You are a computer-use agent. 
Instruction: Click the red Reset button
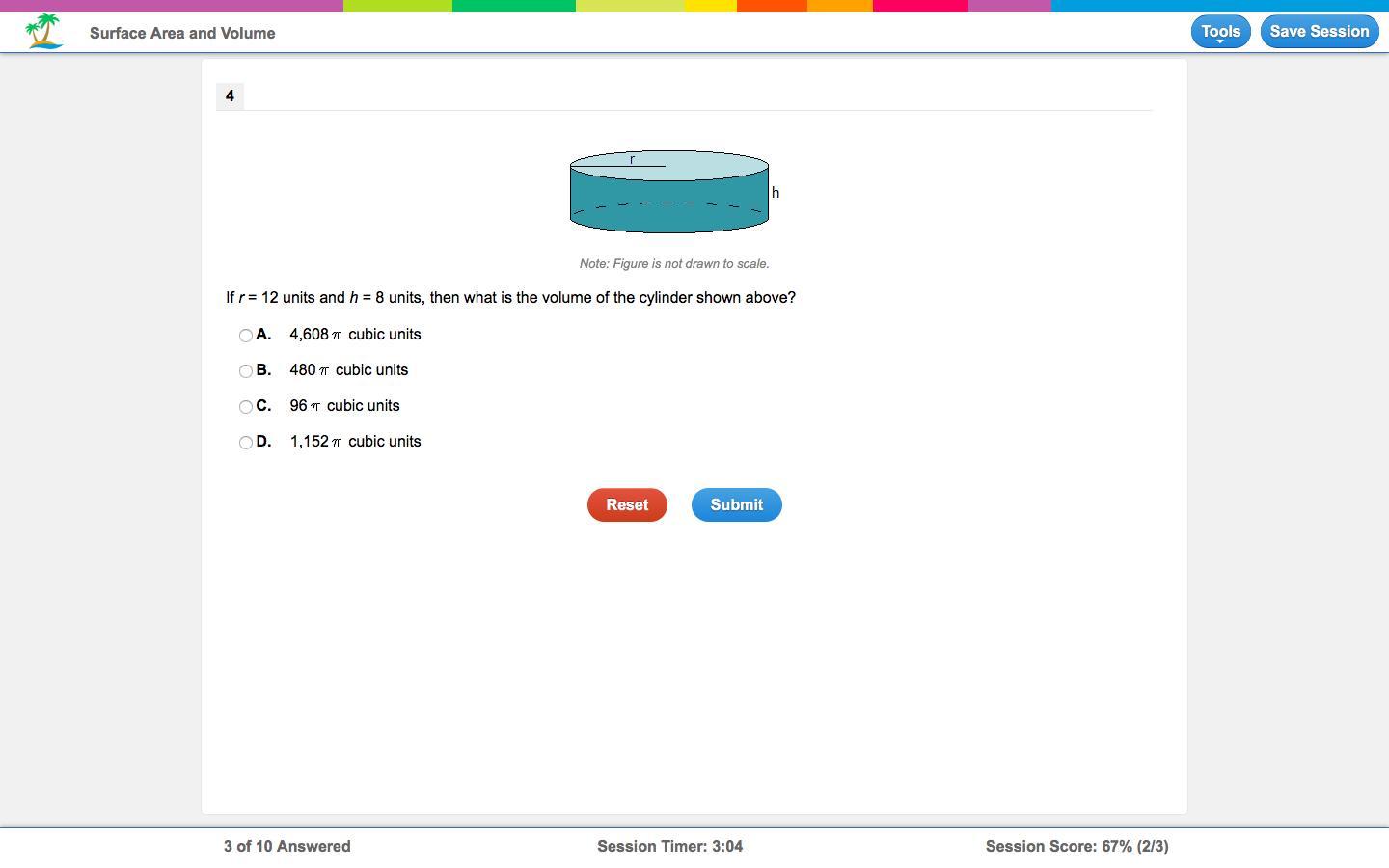click(627, 505)
